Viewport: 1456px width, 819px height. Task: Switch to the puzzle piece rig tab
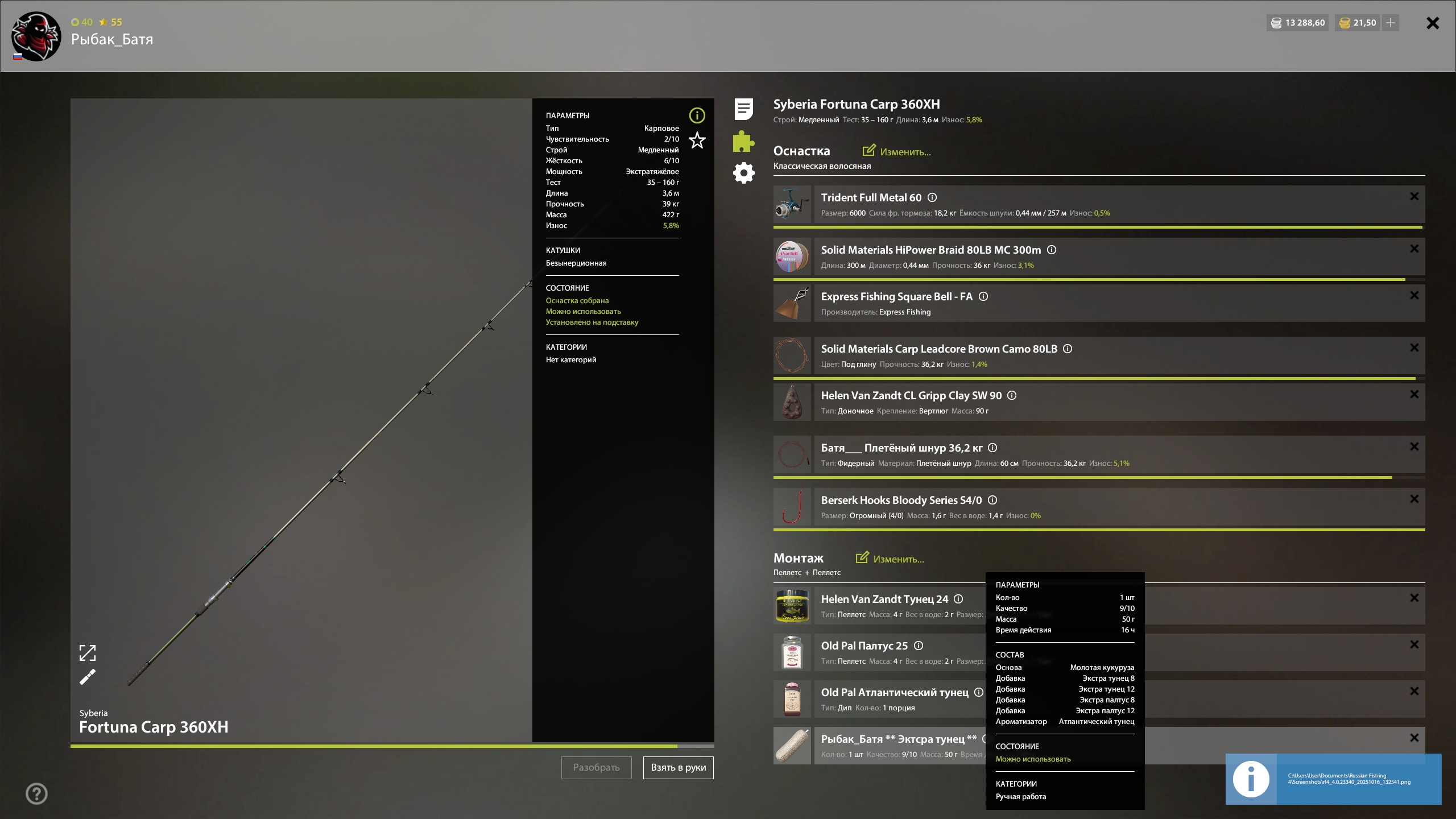tap(743, 141)
